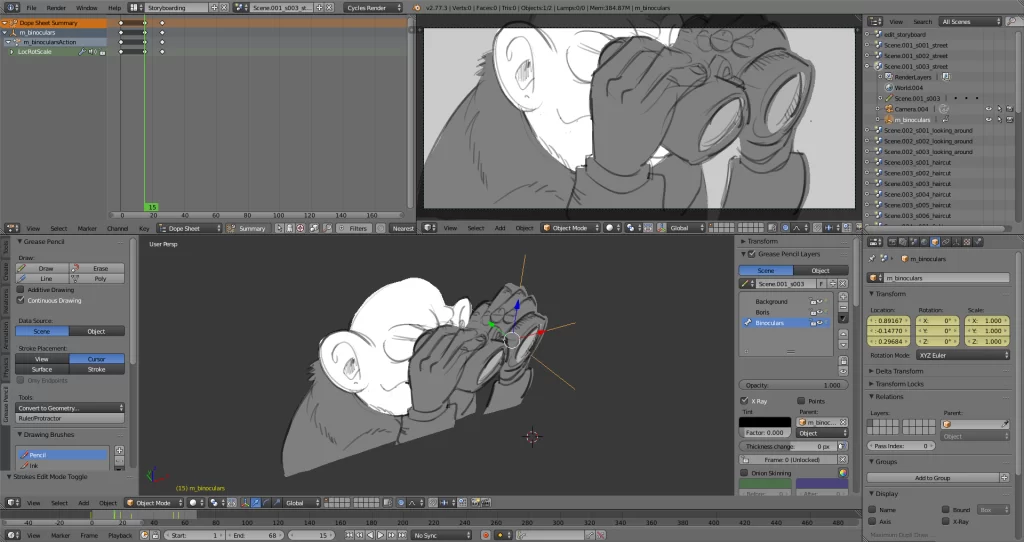Image resolution: width=1024 pixels, height=542 pixels.
Task: Open the Convert to Geometry dropdown
Action: (71, 408)
